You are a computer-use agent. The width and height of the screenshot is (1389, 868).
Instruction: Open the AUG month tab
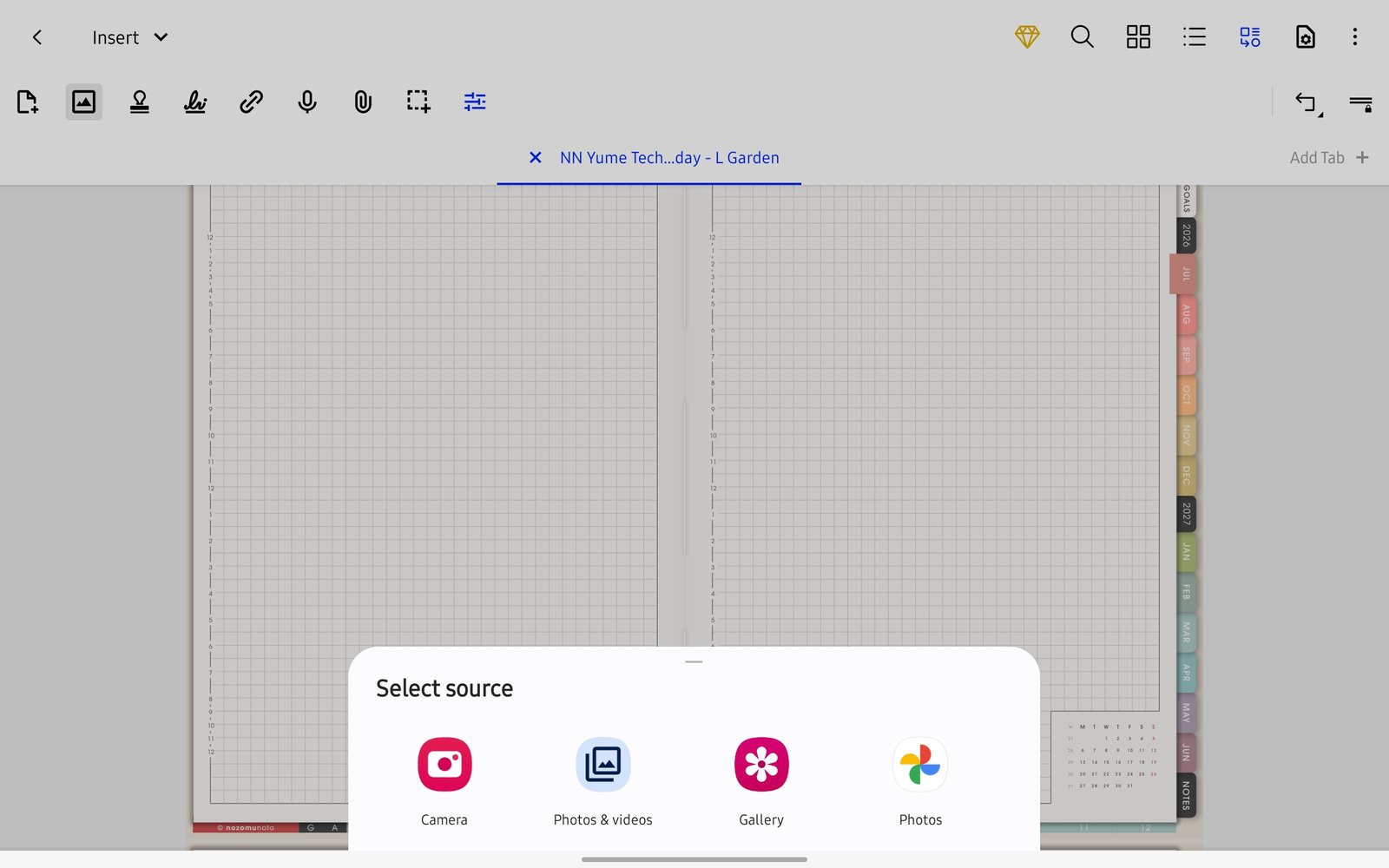click(1186, 314)
